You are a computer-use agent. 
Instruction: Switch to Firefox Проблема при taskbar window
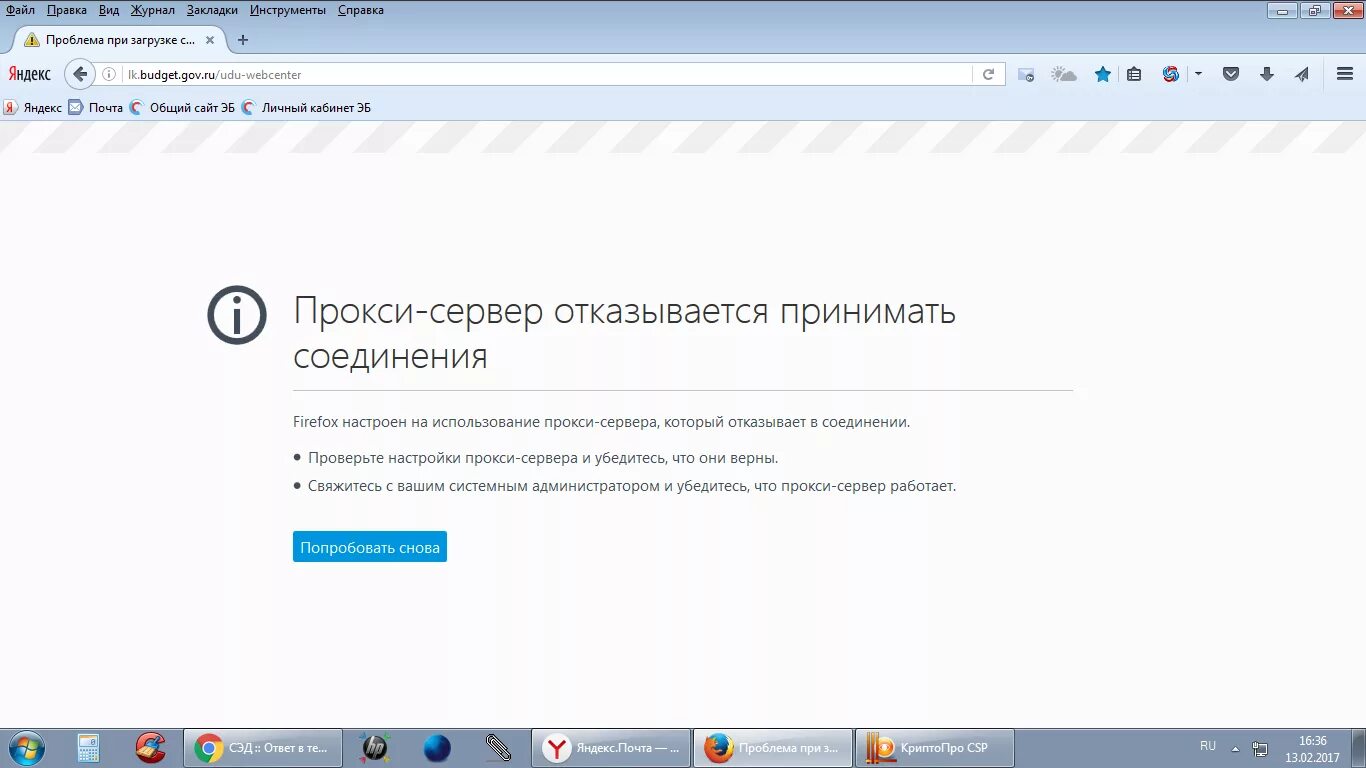point(773,748)
